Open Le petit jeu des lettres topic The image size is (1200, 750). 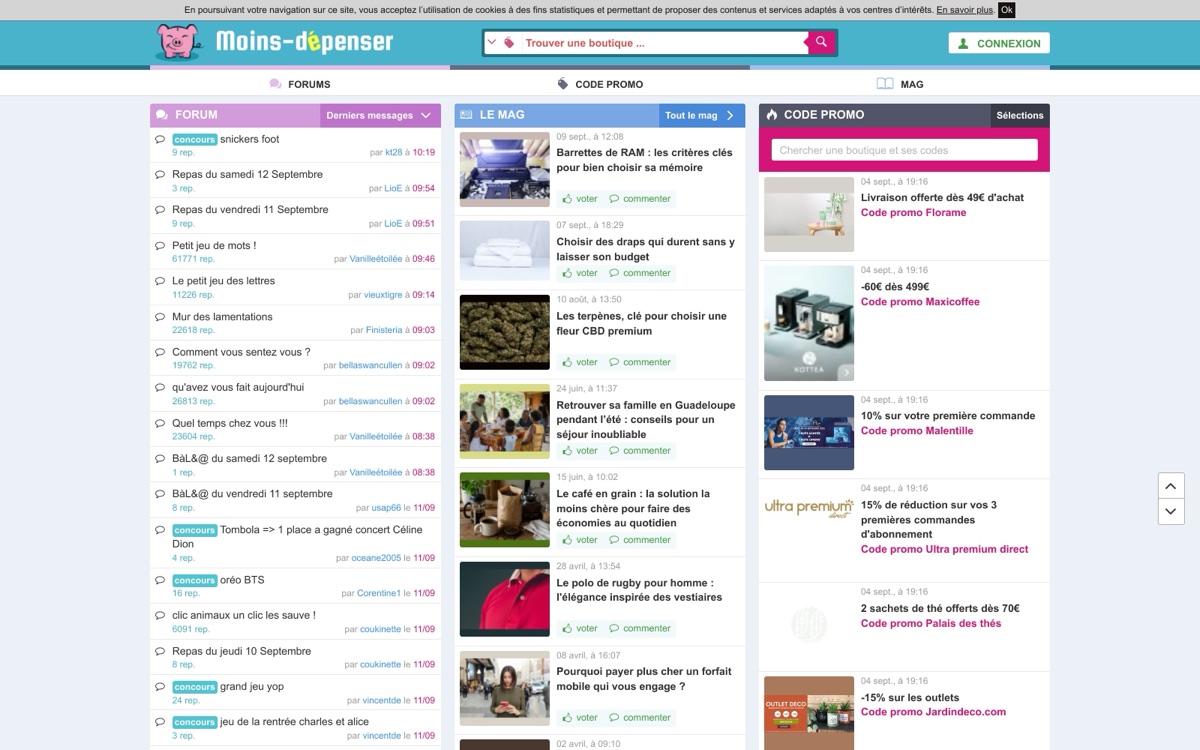tap(223, 281)
